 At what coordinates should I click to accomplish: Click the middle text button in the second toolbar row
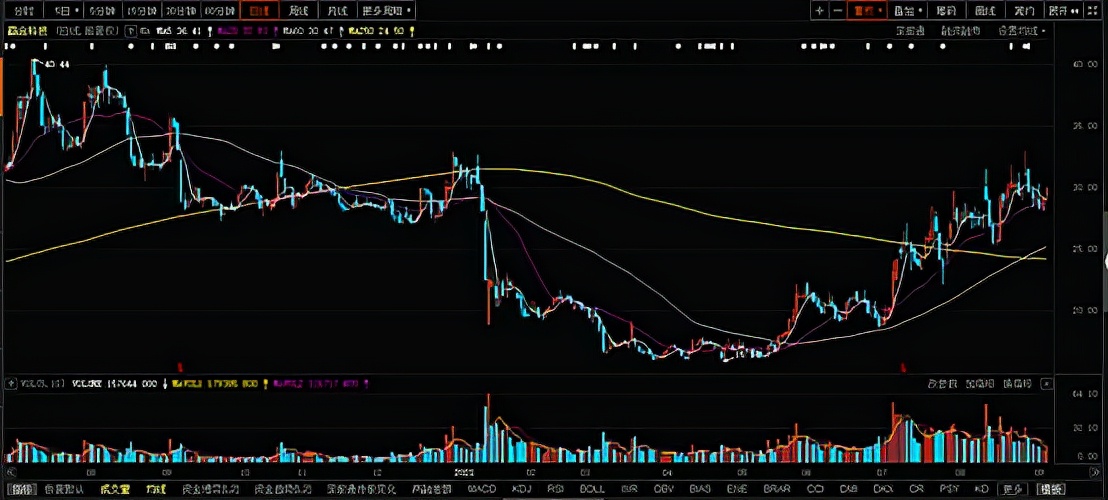pos(960,31)
